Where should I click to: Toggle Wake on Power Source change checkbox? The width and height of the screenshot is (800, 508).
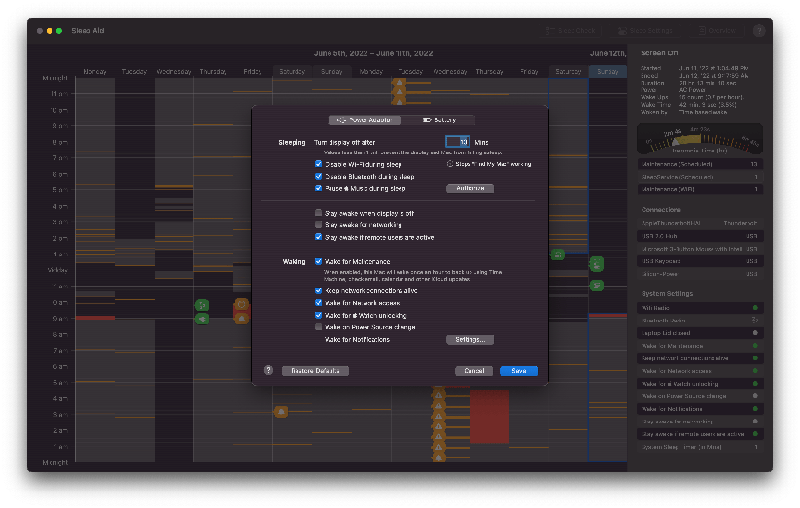[318, 326]
